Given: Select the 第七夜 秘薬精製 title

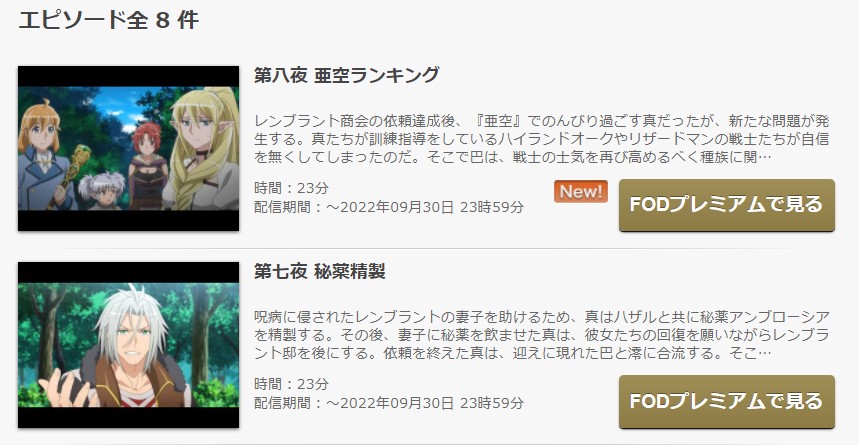Looking at the screenshot, I should (320, 271).
